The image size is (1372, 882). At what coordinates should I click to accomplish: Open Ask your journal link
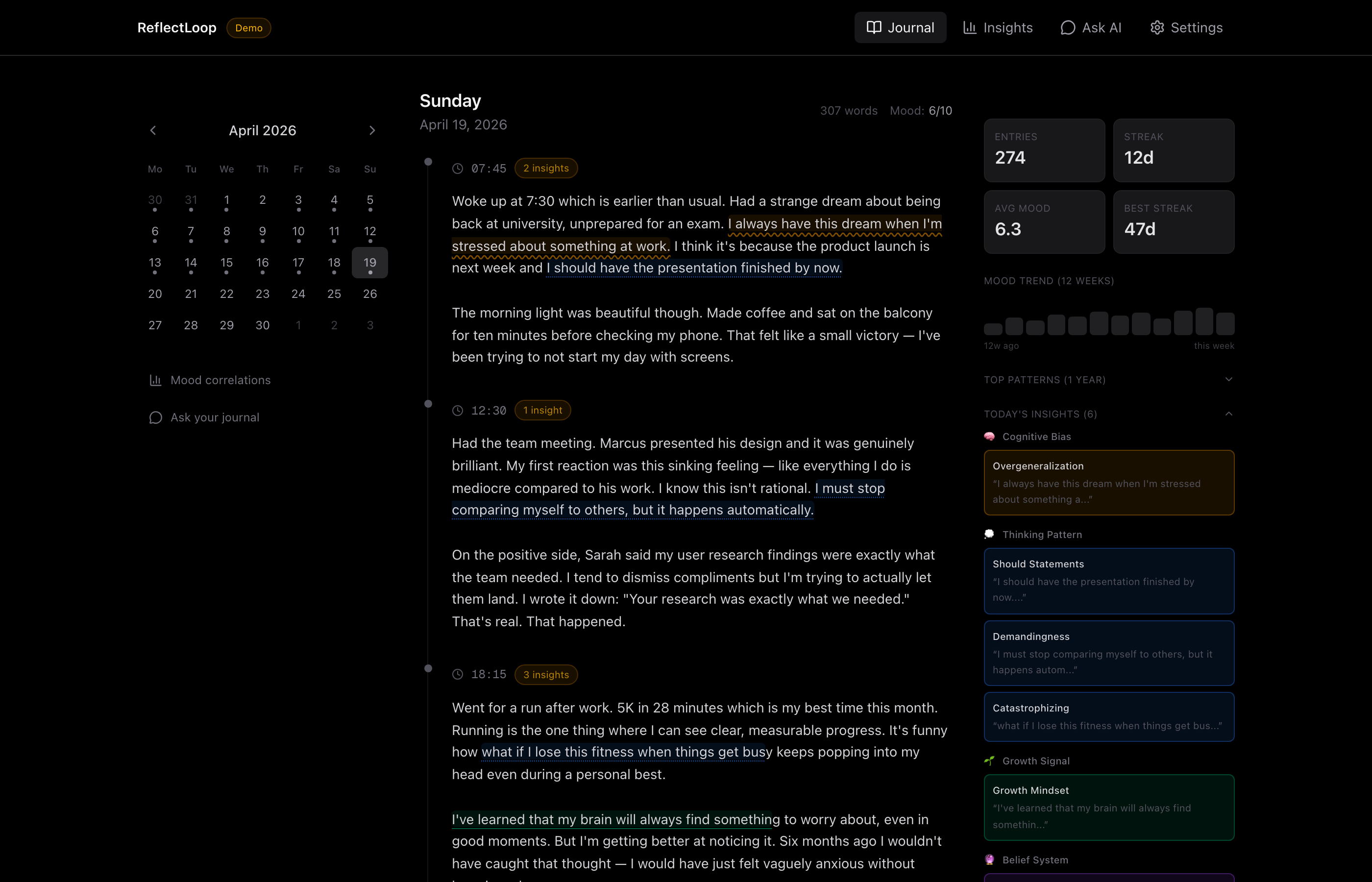(x=204, y=417)
